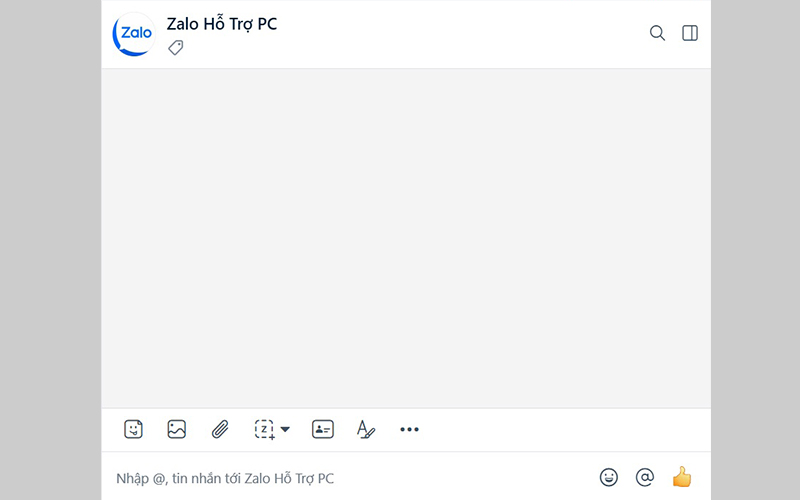The image size is (800, 500).
Task: Click the Zalo Hỗ Trợ PC chat title
Action: coord(222,24)
